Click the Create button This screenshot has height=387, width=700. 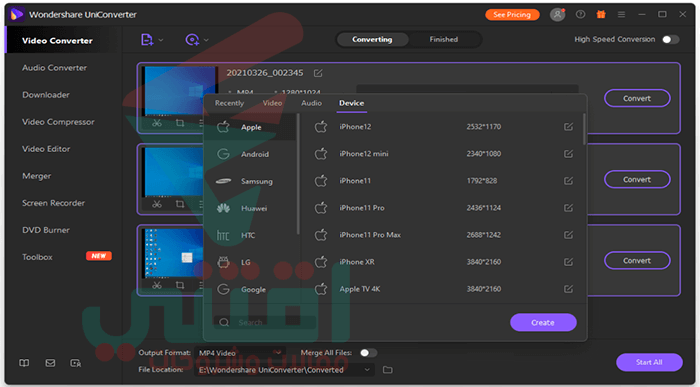(543, 322)
